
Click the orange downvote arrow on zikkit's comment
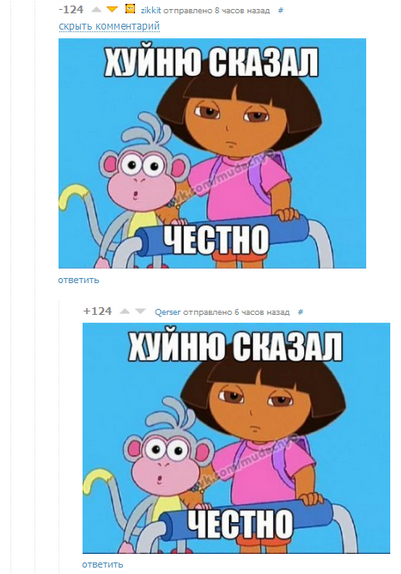pyautogui.click(x=112, y=10)
